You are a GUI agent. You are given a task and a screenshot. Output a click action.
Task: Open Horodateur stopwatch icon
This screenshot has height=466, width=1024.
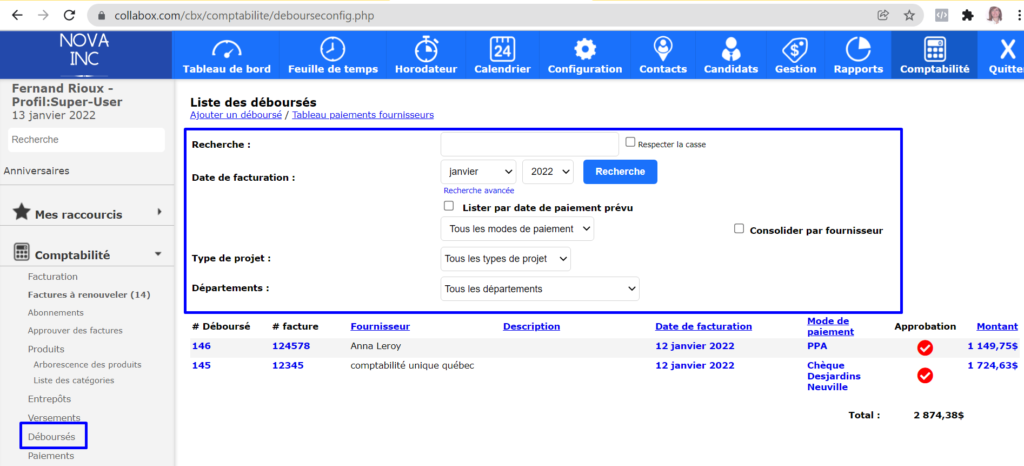click(x=426, y=49)
